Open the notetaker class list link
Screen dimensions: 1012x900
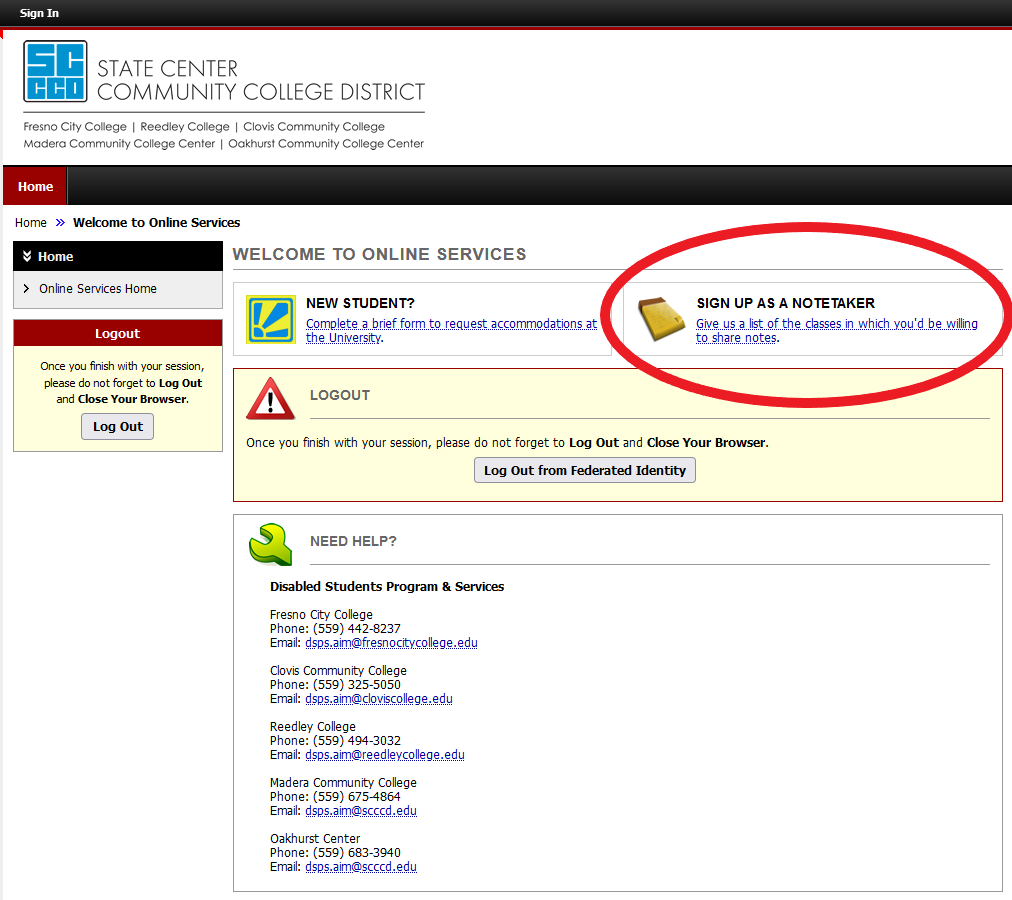tap(836, 331)
